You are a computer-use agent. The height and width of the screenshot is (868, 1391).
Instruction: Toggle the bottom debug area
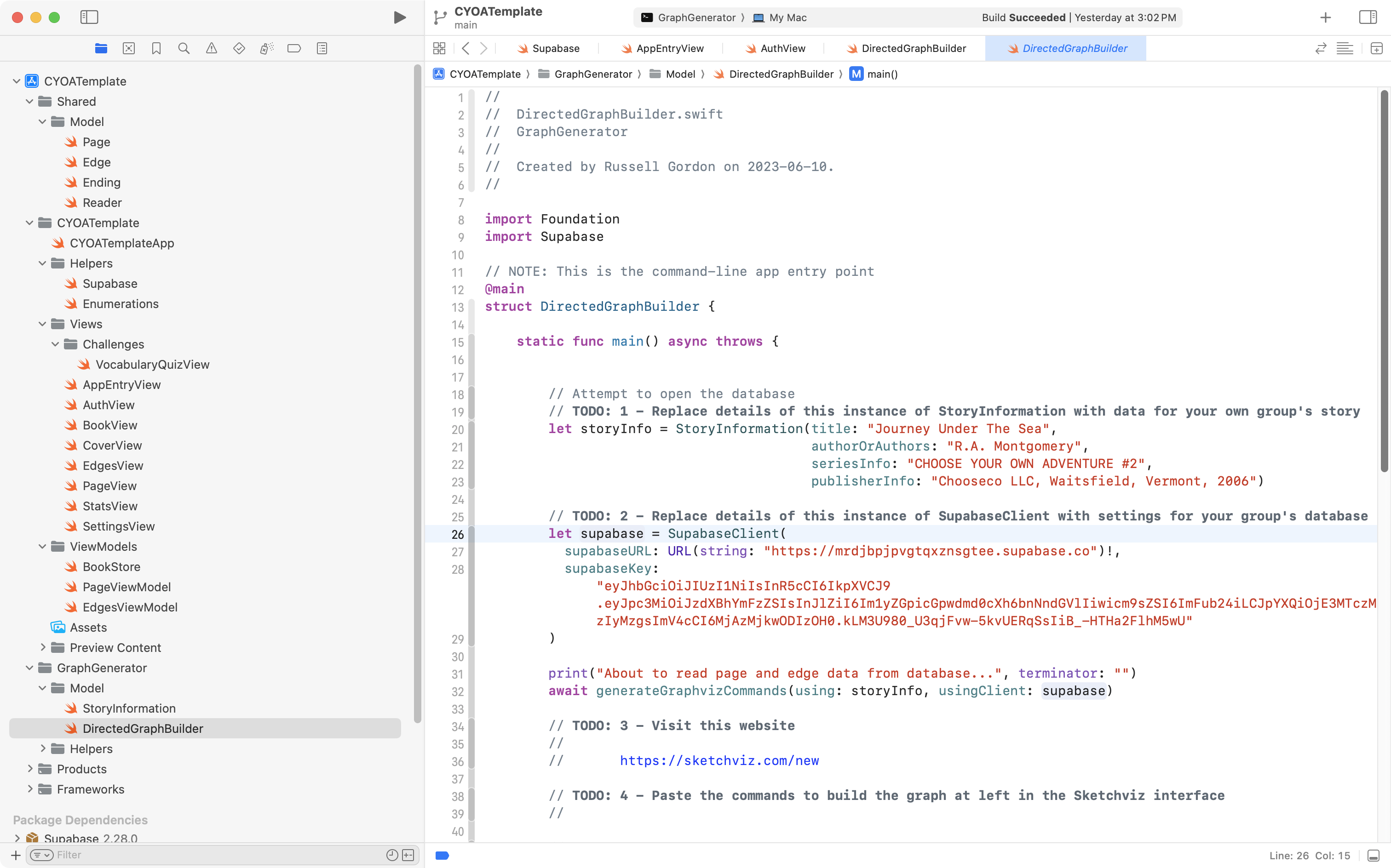[x=1373, y=856]
